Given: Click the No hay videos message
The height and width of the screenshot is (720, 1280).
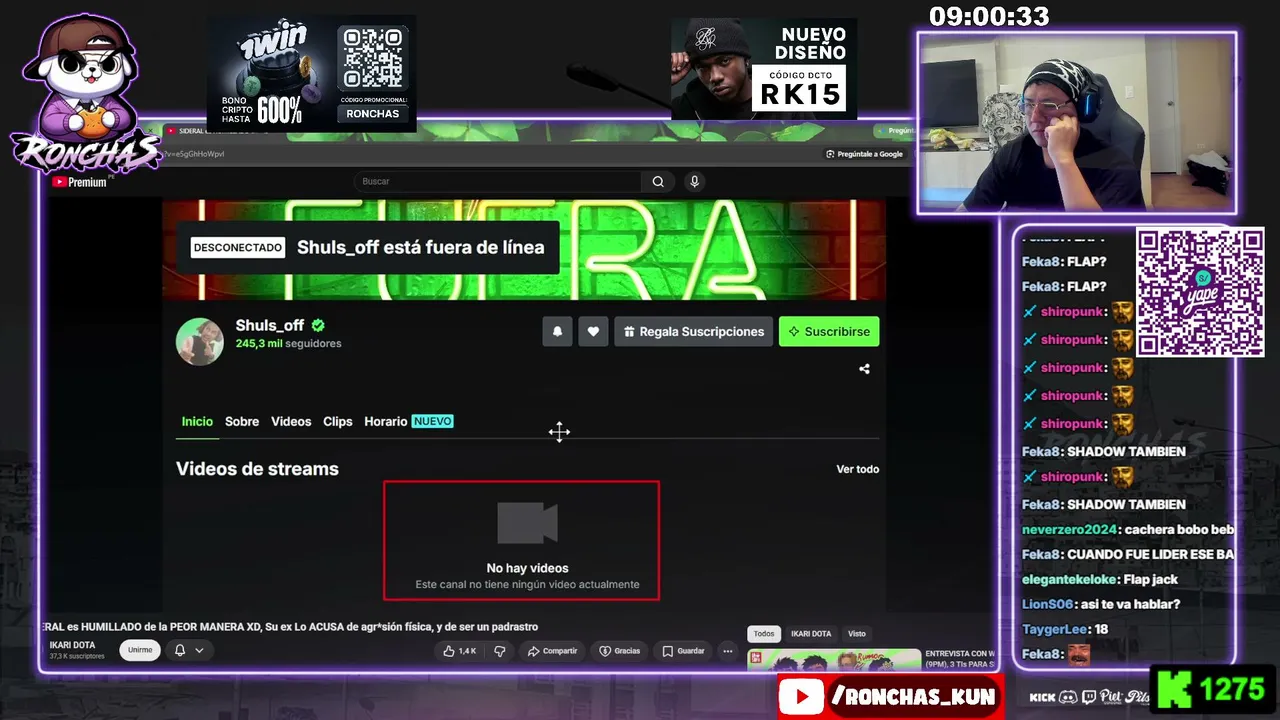Looking at the screenshot, I should coord(527,568).
